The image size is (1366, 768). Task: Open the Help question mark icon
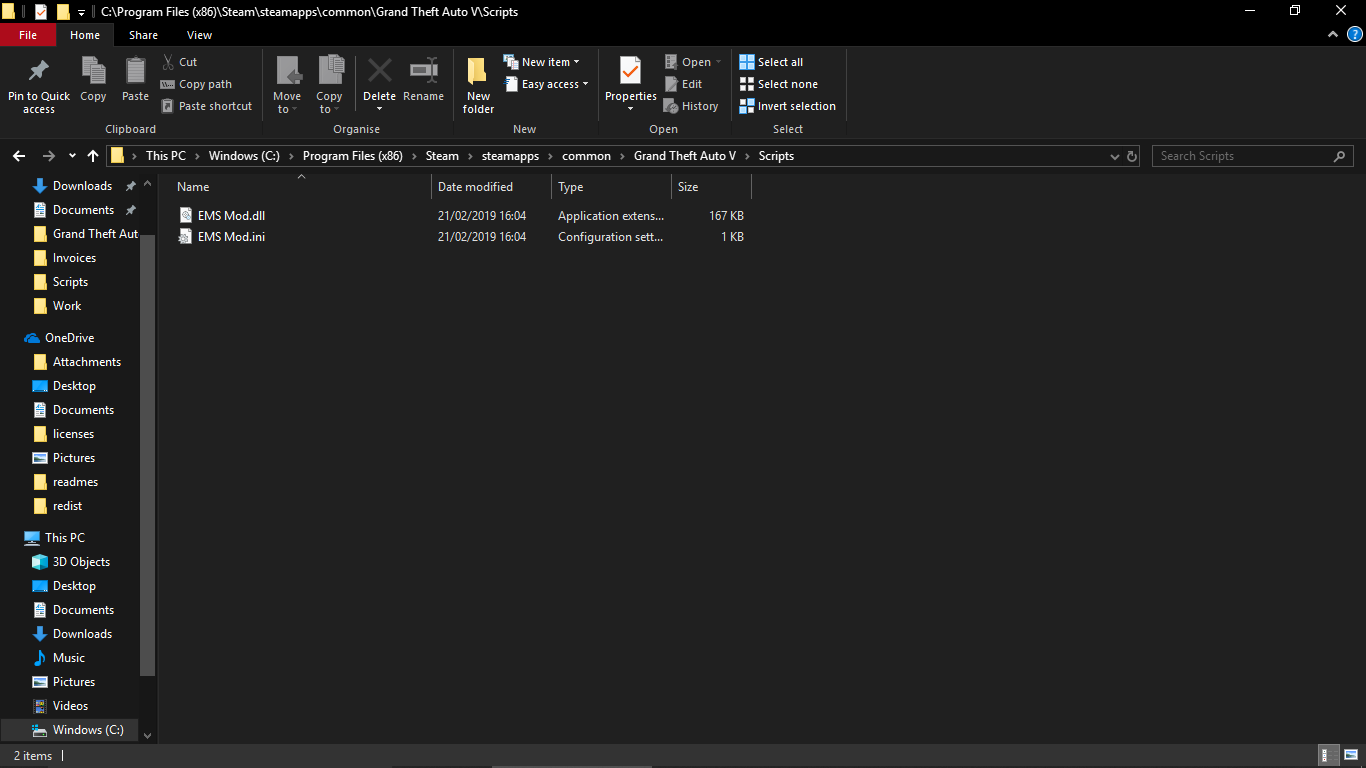click(x=1354, y=34)
